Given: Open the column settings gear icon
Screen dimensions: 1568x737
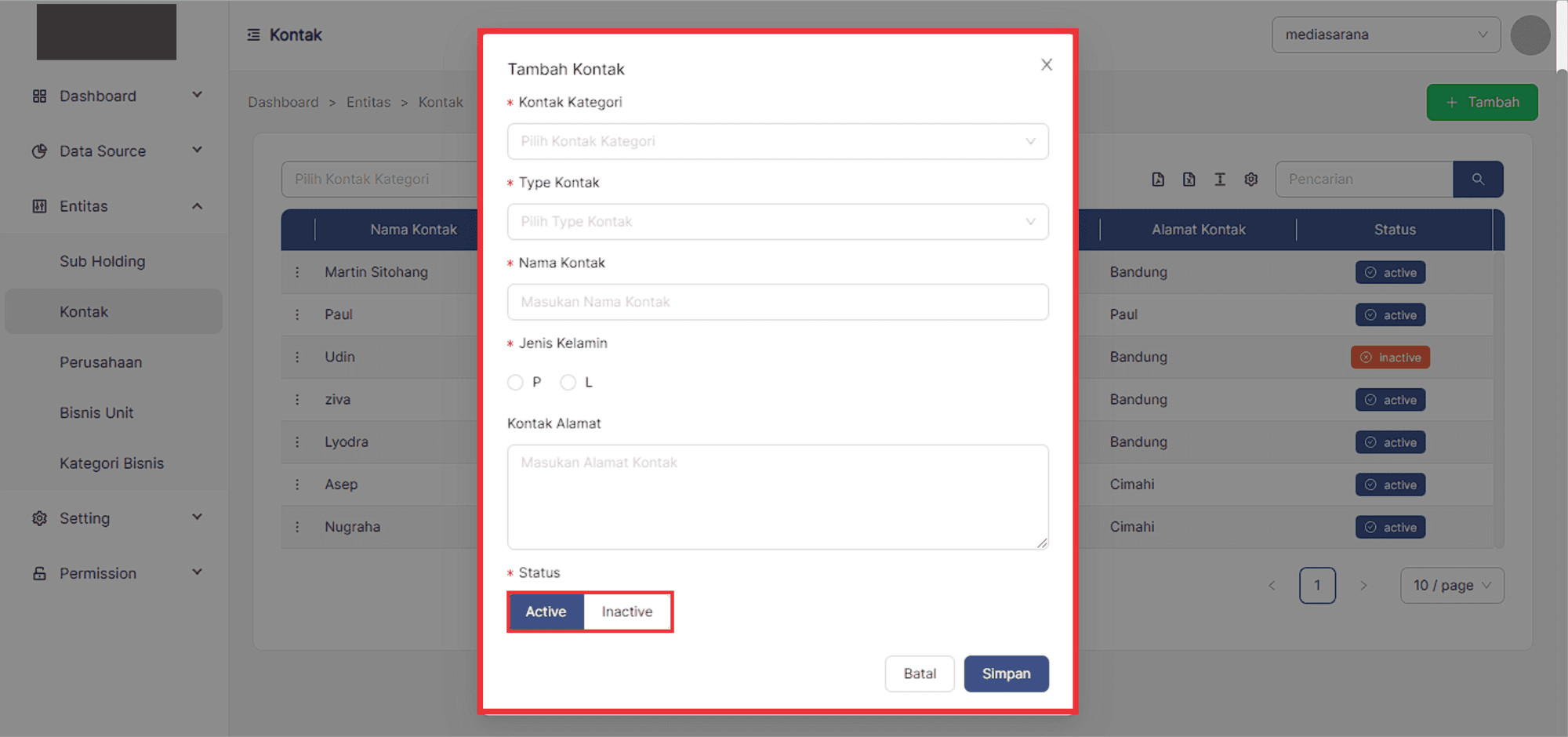Looking at the screenshot, I should (1250, 179).
